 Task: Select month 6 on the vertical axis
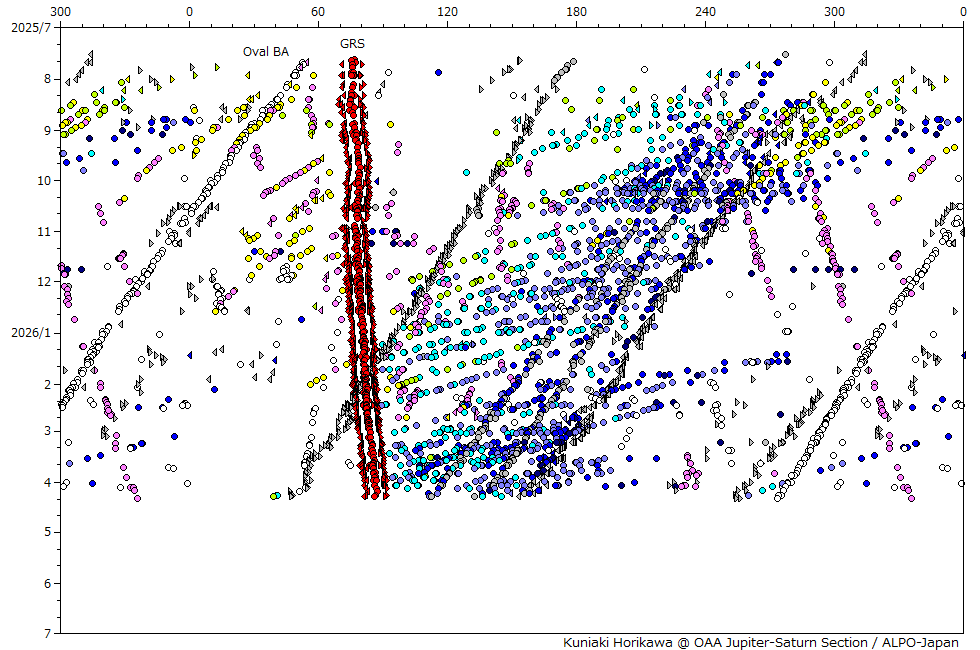[47, 583]
